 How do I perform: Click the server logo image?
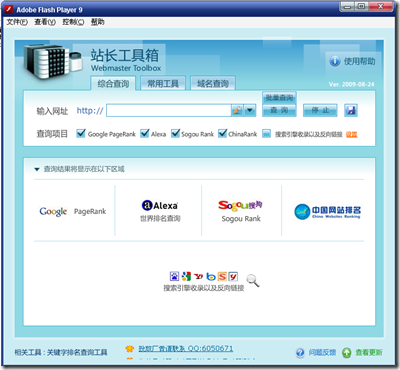point(53,61)
